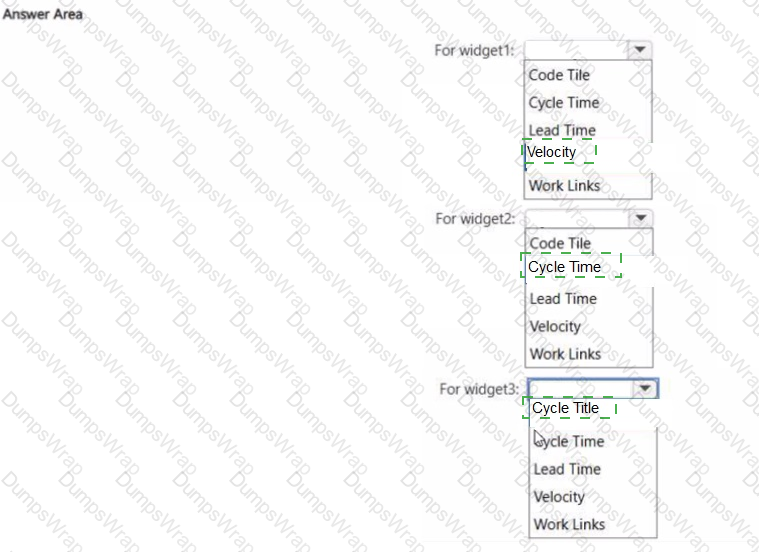
Task: Pick Velocity in the widget2 list
Action: 555,326
